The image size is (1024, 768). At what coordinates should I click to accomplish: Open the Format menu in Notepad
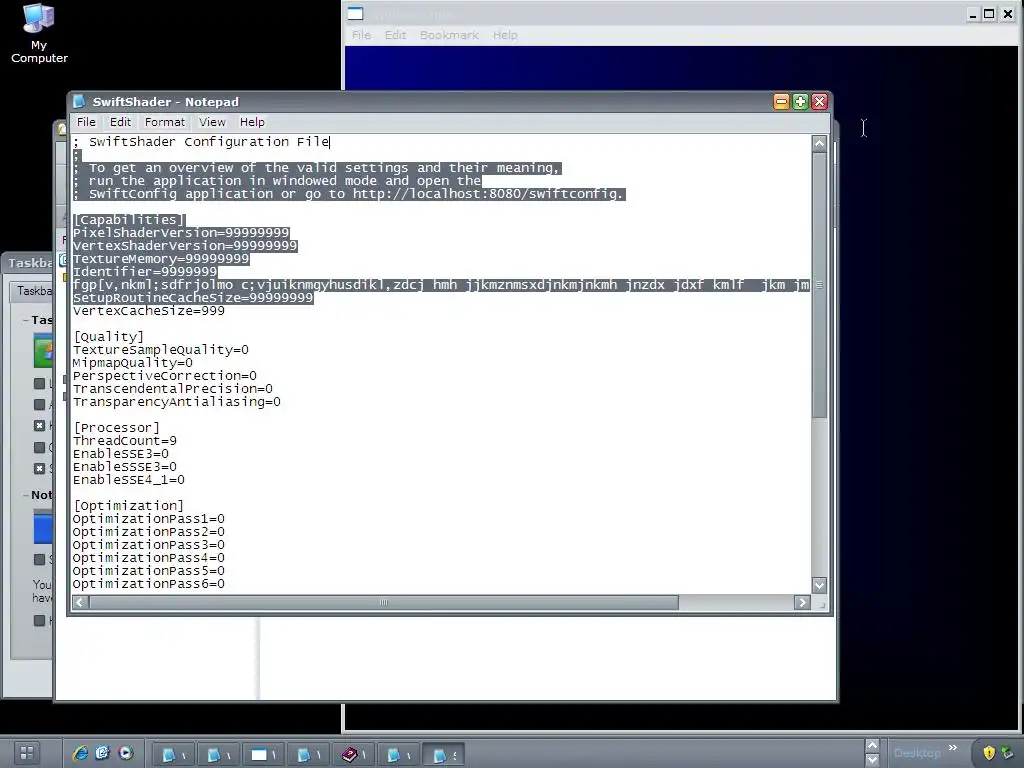tap(165, 122)
